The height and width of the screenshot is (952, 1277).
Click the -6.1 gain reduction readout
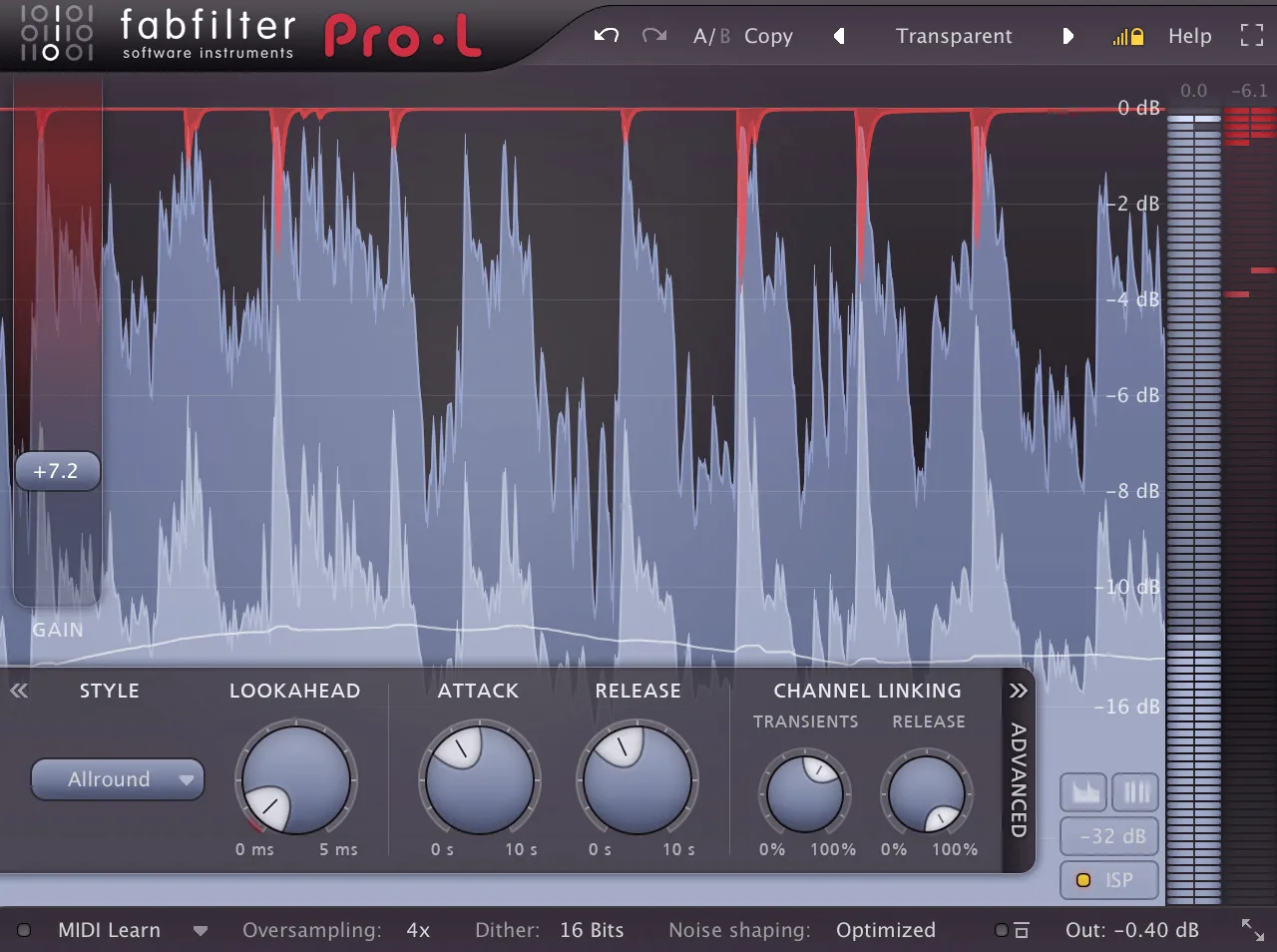pos(1249,91)
